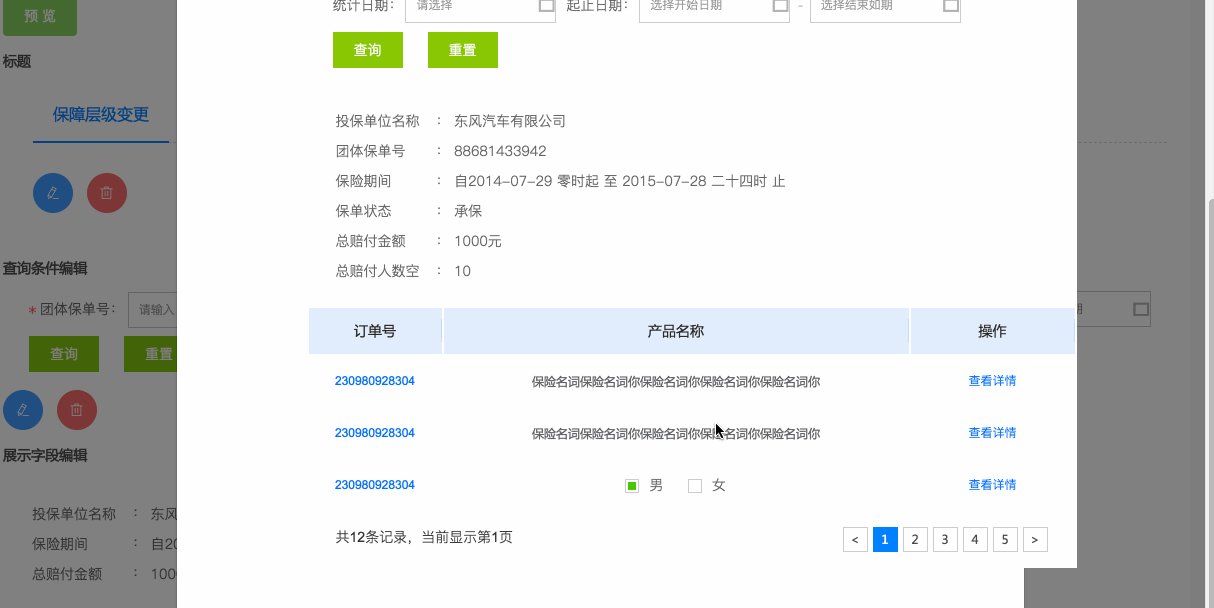
Task: Switch to the 保障层级变更 tab
Action: (x=101, y=115)
